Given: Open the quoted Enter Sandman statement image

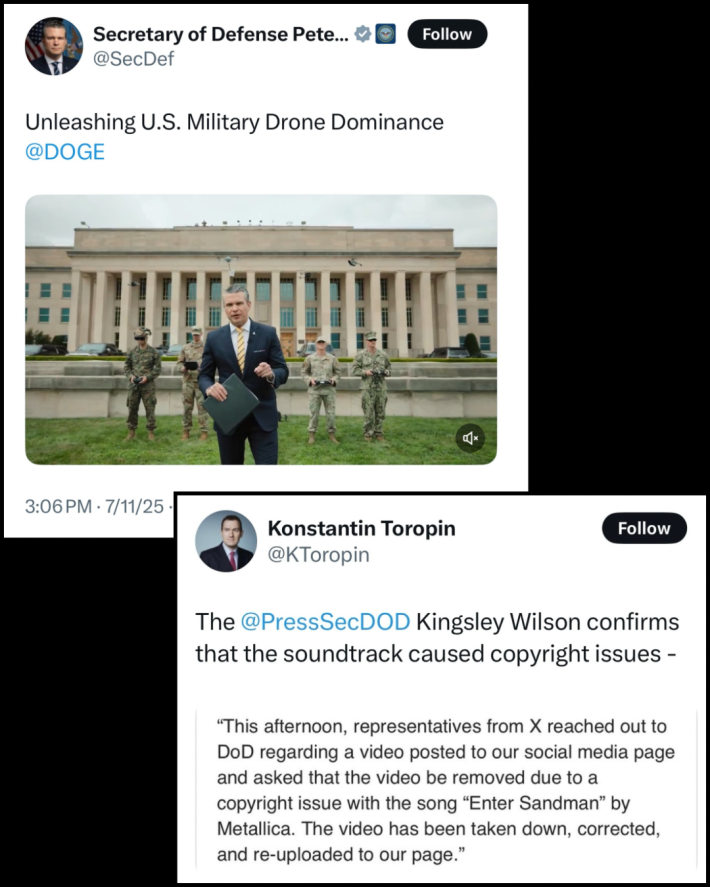Looking at the screenshot, I should 446,790.
